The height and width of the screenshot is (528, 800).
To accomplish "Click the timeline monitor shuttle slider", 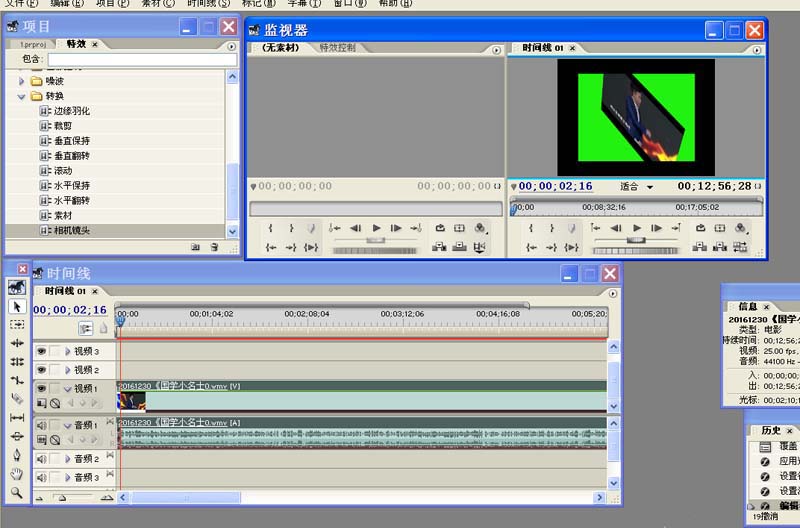I will (x=636, y=240).
